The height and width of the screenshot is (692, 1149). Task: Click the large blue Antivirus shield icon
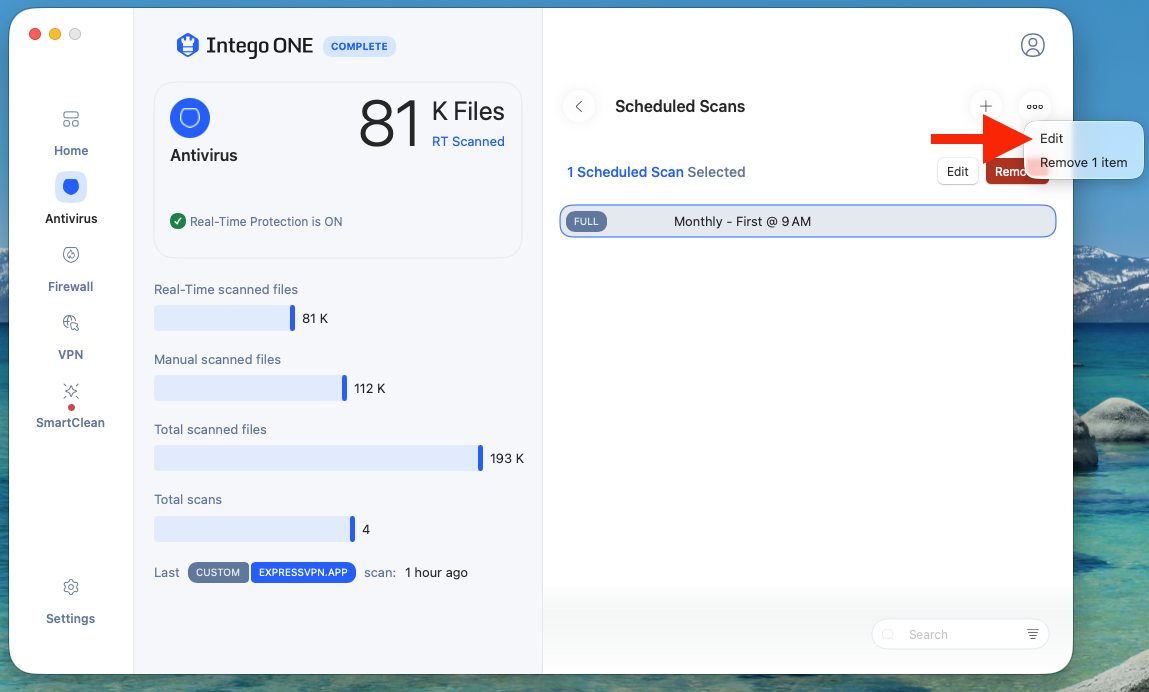(x=190, y=118)
